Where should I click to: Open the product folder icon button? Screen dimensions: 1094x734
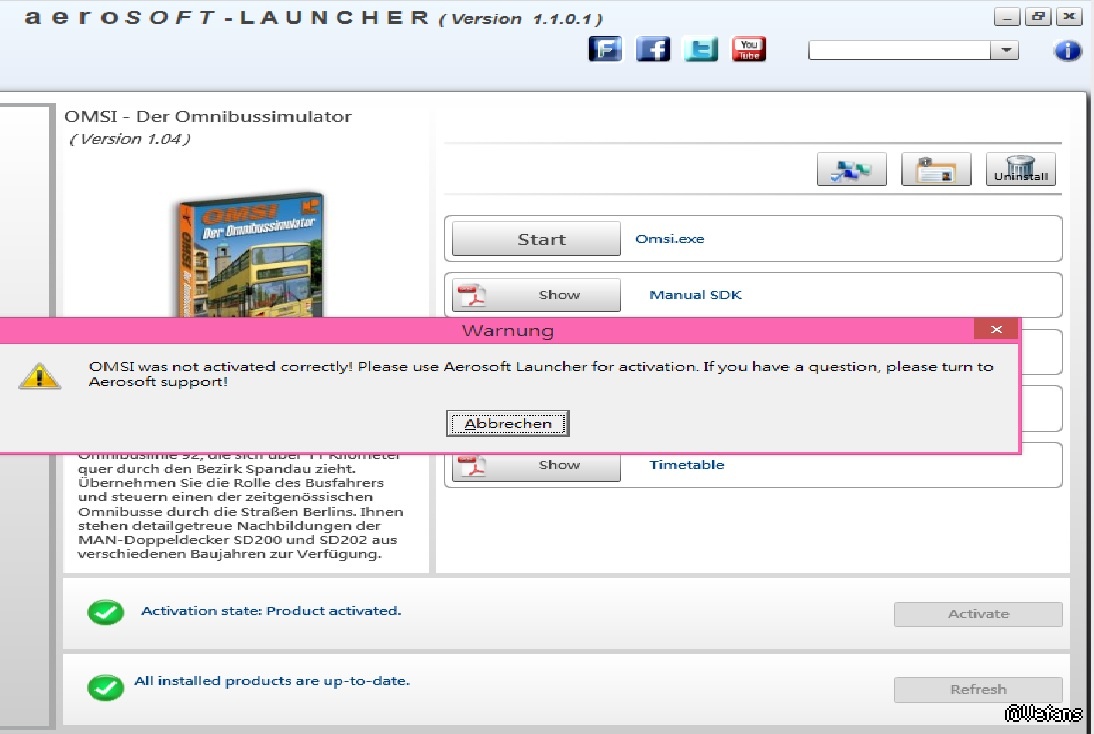coord(936,170)
